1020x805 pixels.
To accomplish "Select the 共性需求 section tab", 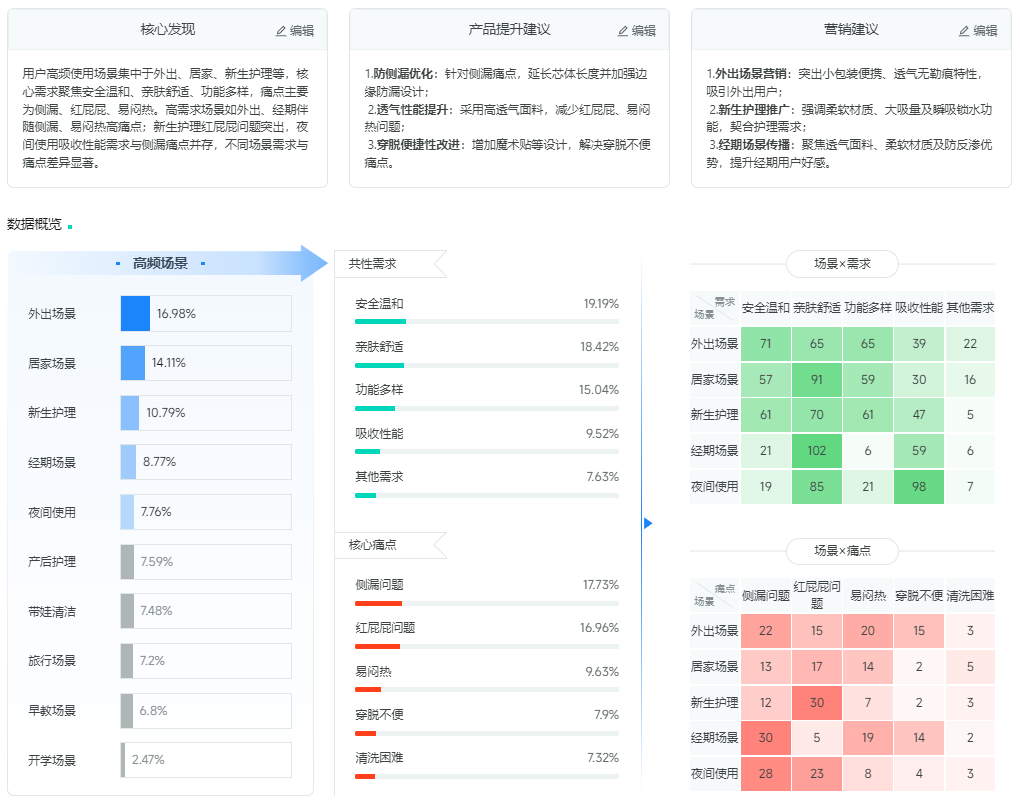I will click(373, 264).
